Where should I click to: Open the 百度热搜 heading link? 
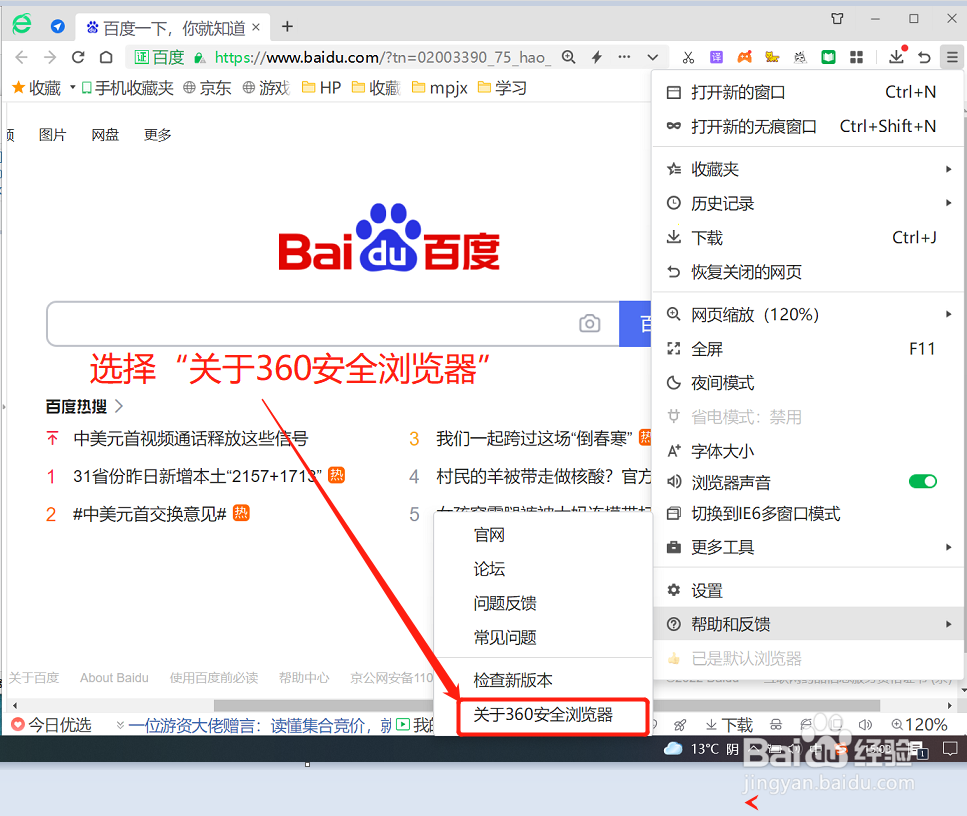click(84, 406)
